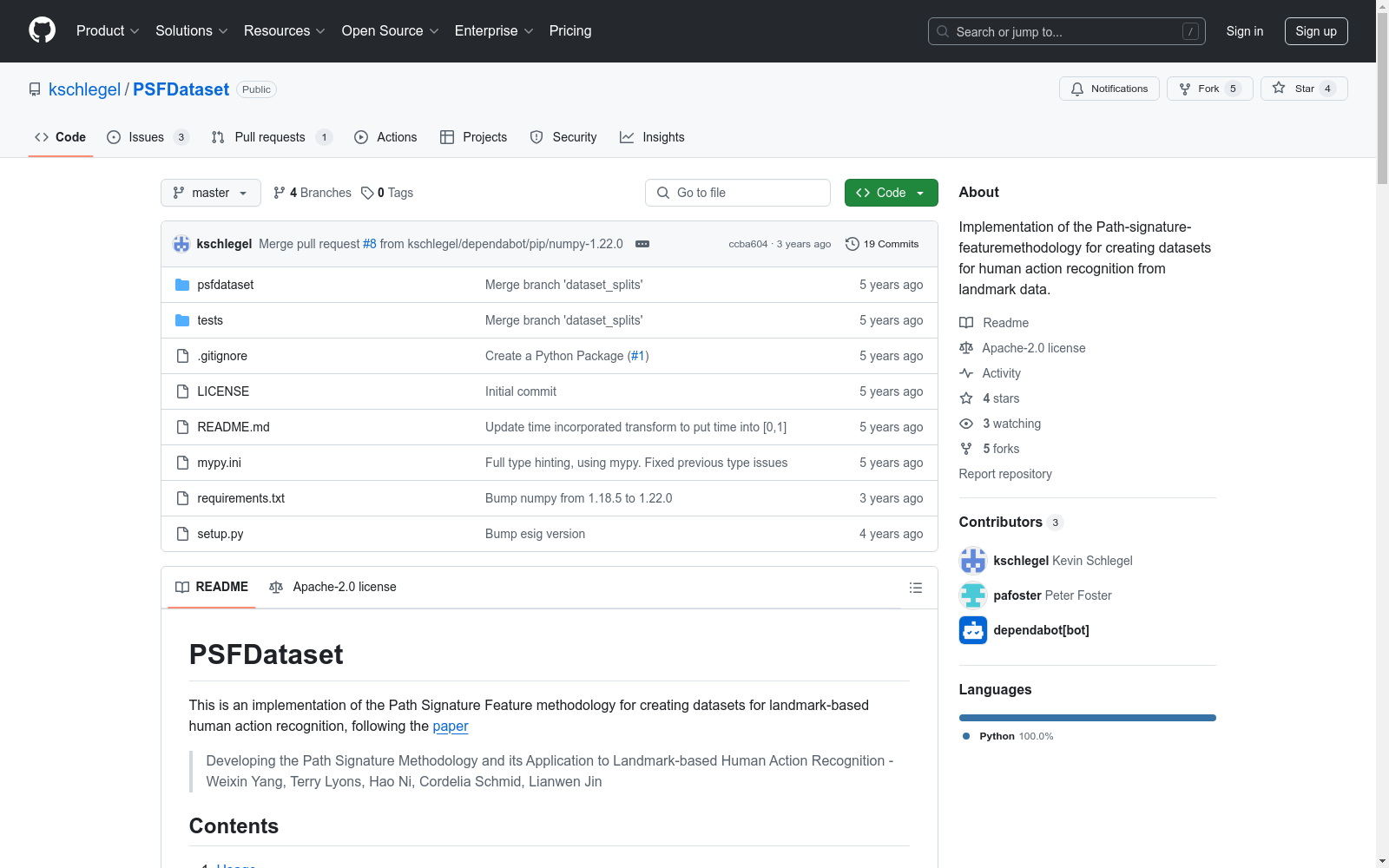Open the Pricing page

click(x=570, y=31)
